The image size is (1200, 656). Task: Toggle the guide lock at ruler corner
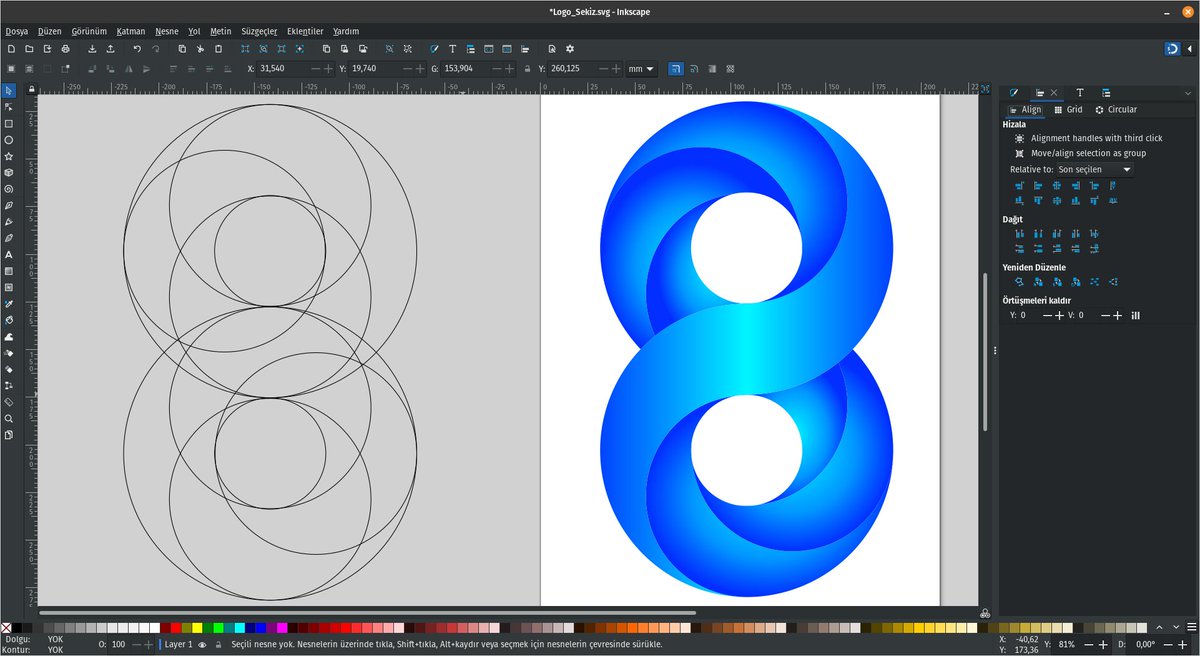(32, 89)
